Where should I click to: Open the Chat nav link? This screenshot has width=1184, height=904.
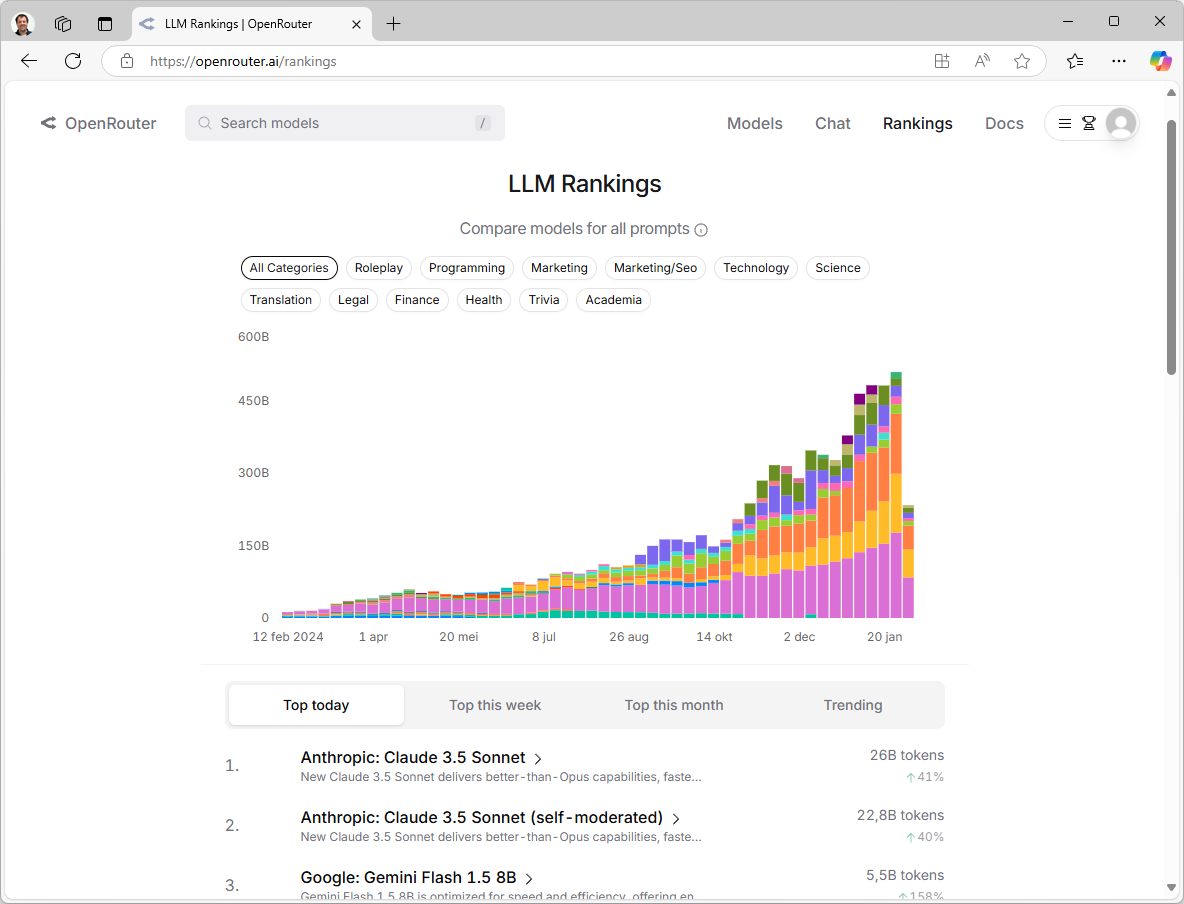[x=833, y=123]
